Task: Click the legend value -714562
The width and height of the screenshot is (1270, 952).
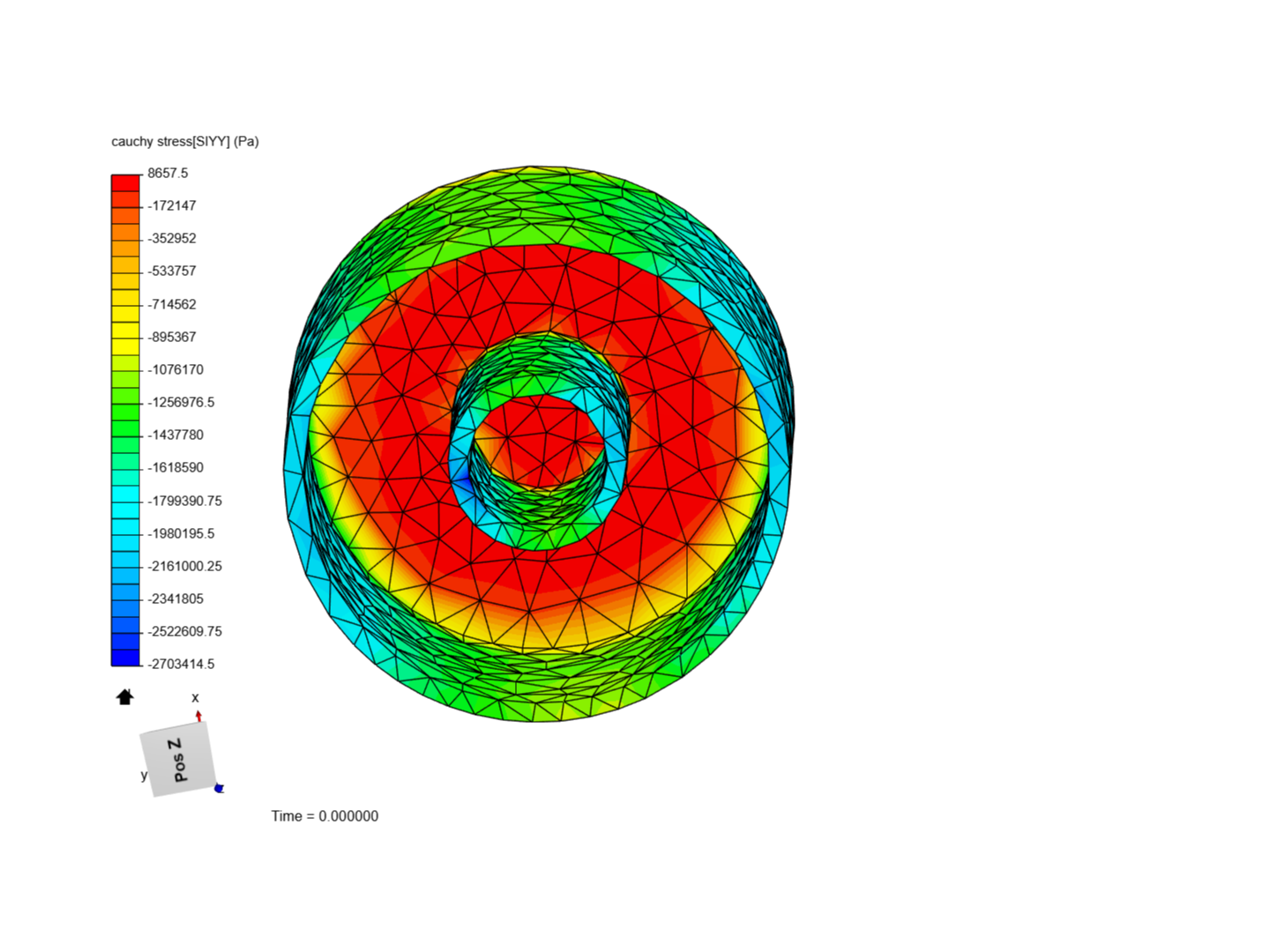Action: (x=172, y=304)
